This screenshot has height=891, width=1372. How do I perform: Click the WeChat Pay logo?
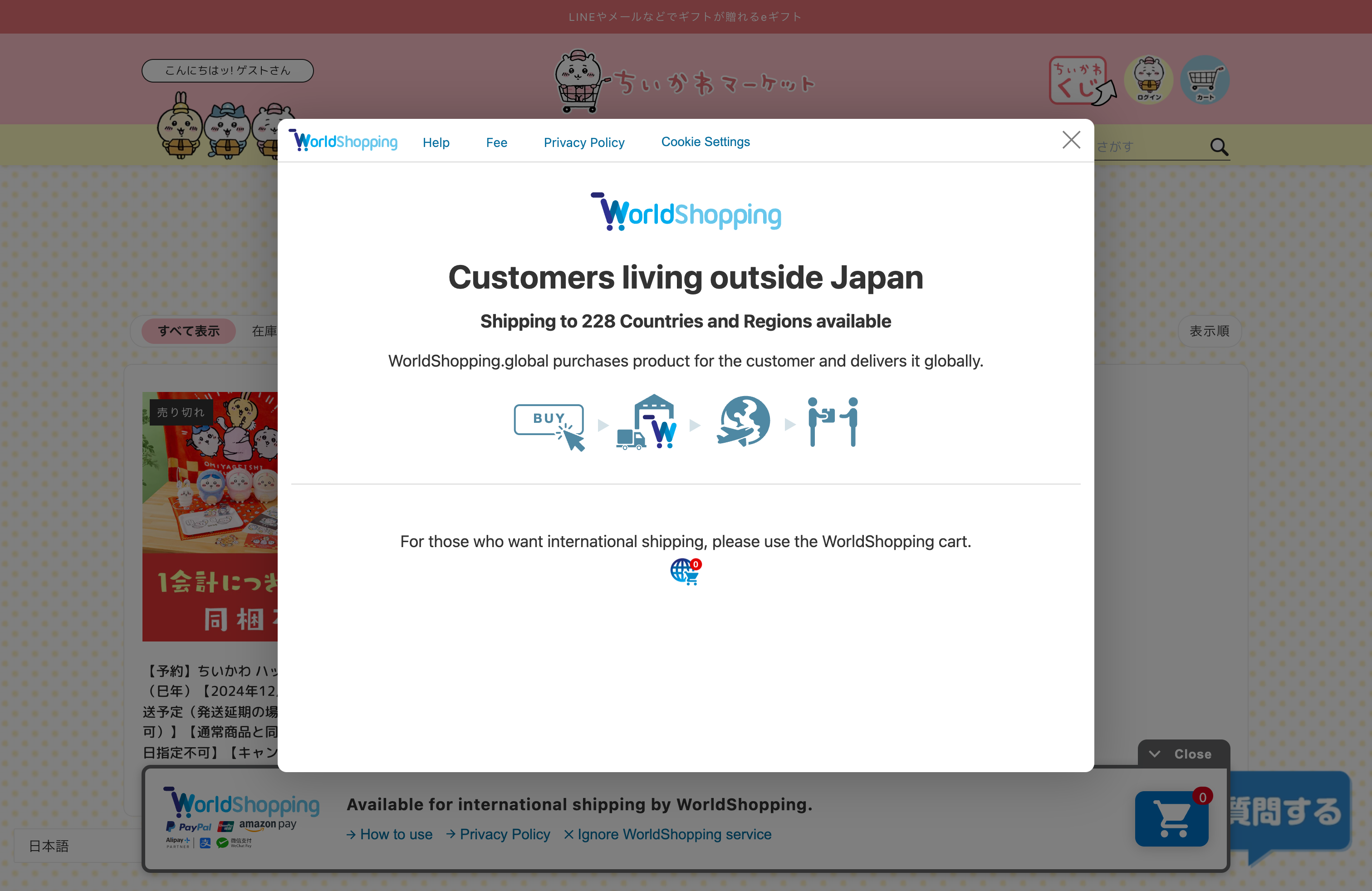pos(234,842)
